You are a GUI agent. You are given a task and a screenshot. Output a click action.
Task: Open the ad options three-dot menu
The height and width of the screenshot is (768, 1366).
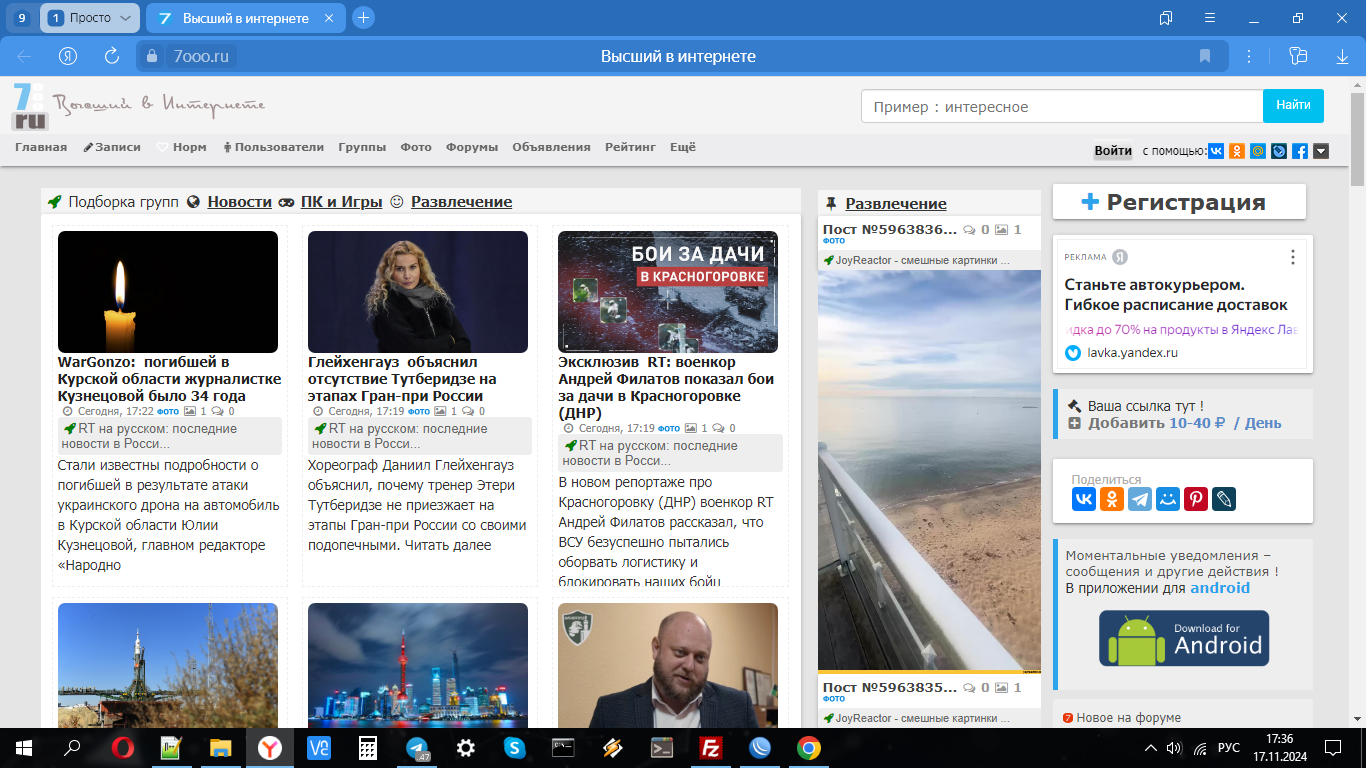[1292, 257]
